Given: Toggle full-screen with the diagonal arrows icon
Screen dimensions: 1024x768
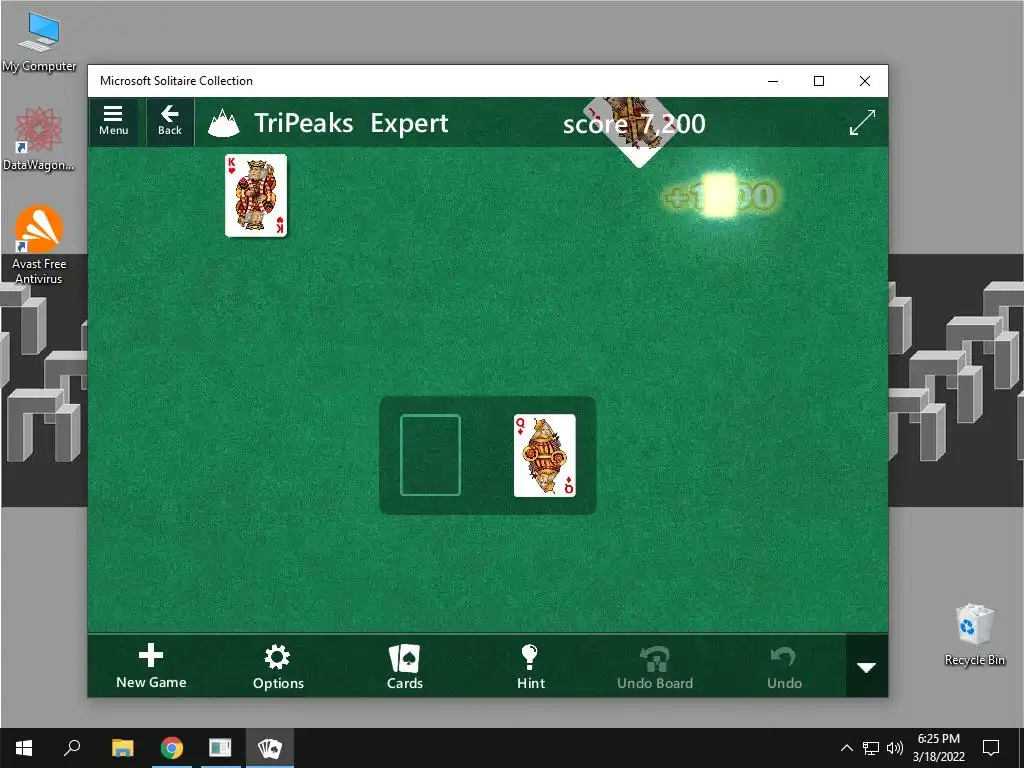Looking at the screenshot, I should [x=862, y=122].
